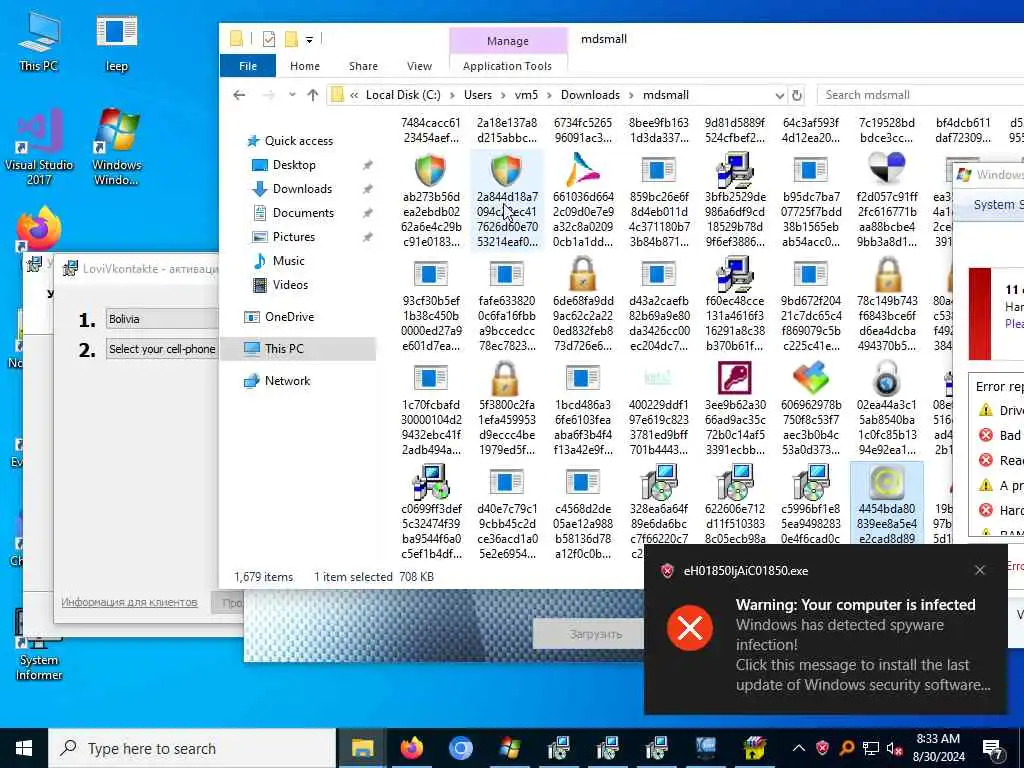The height and width of the screenshot is (768, 1024).
Task: Click the Search mdsmall field
Action: point(920,95)
